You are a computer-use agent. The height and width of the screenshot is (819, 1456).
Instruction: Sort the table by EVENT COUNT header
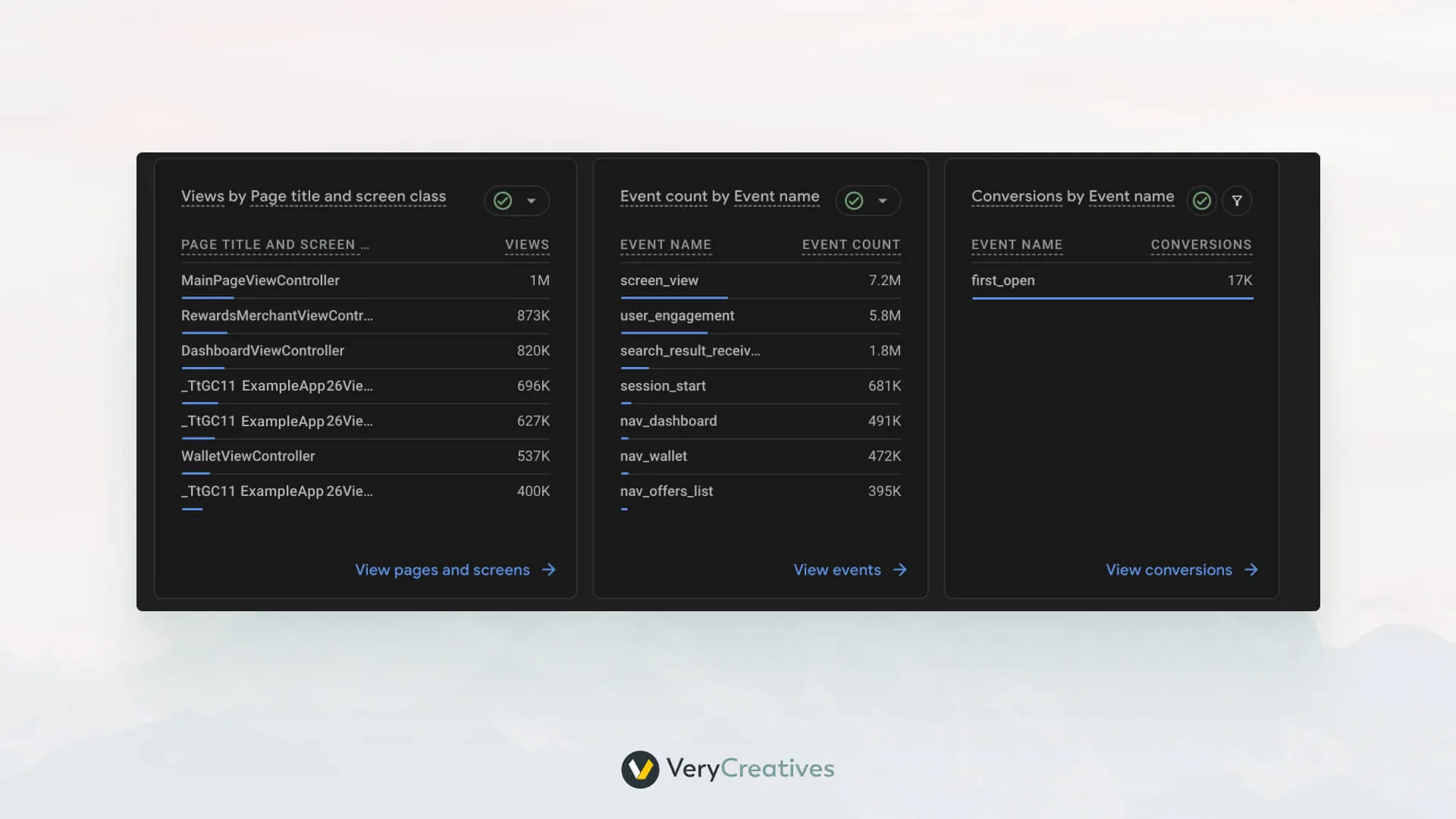(x=850, y=244)
